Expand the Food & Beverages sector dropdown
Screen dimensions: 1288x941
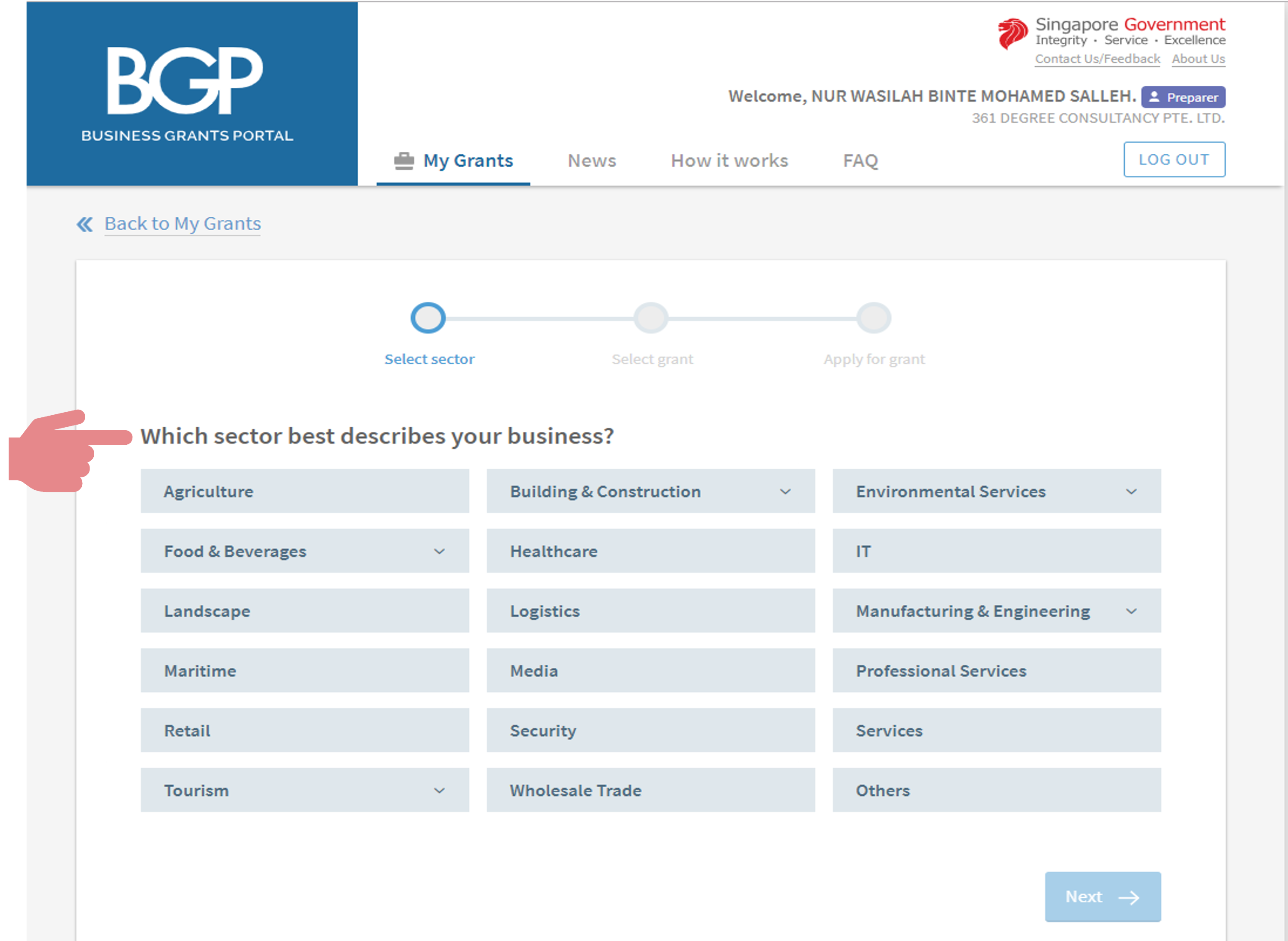coord(439,551)
